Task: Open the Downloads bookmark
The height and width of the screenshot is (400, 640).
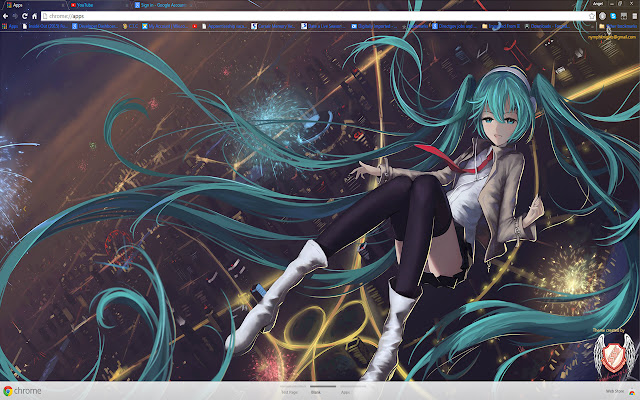Action: click(547, 26)
